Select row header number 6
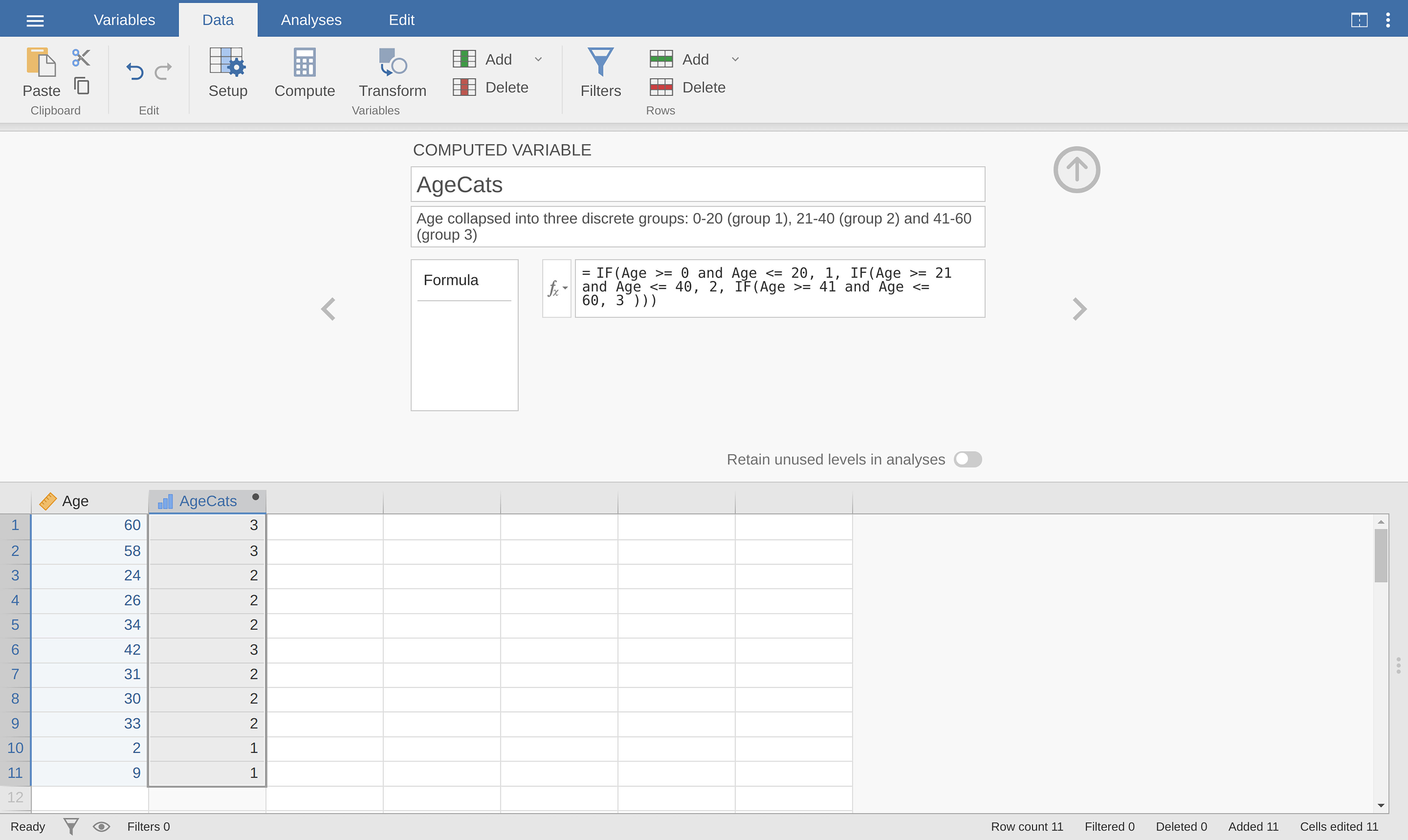The width and height of the screenshot is (1408, 840). point(15,650)
